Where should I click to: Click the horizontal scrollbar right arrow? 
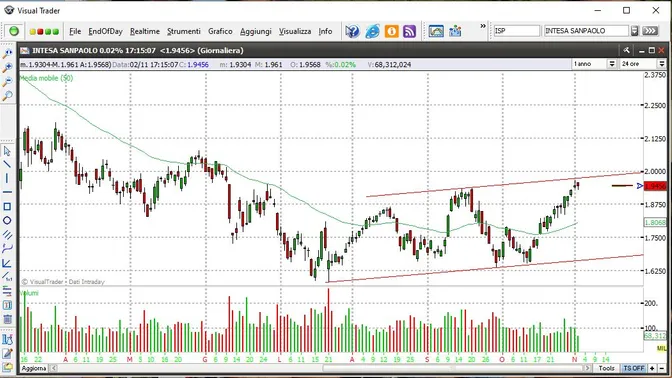(x=588, y=368)
